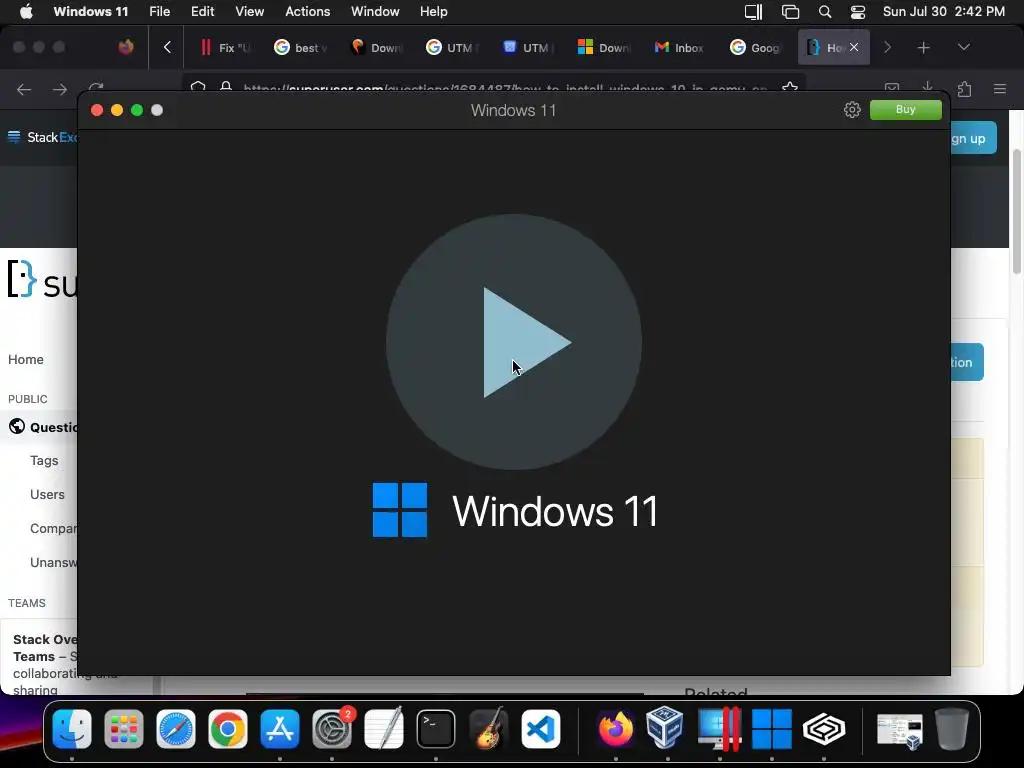Open the Help menu
This screenshot has height=768, width=1024.
click(x=434, y=12)
